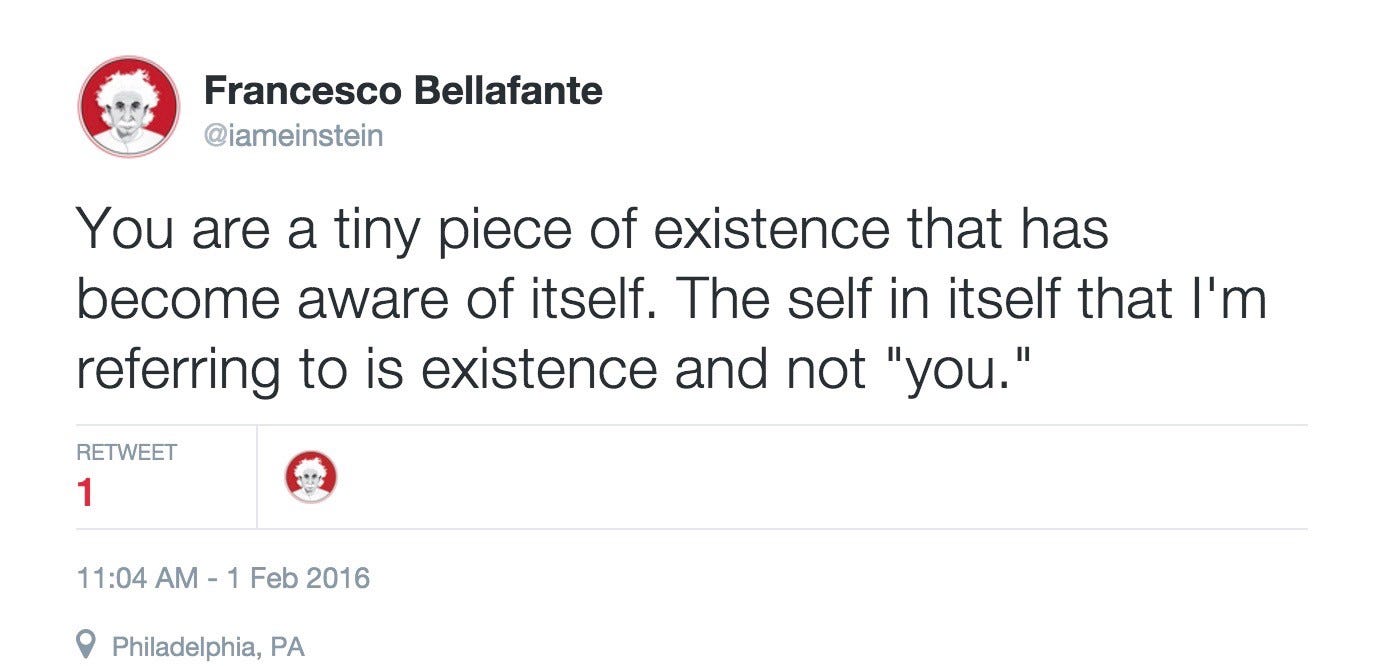The height and width of the screenshot is (666, 1388).
Task: Open the Philadelphia, PA location link
Action: (x=207, y=646)
